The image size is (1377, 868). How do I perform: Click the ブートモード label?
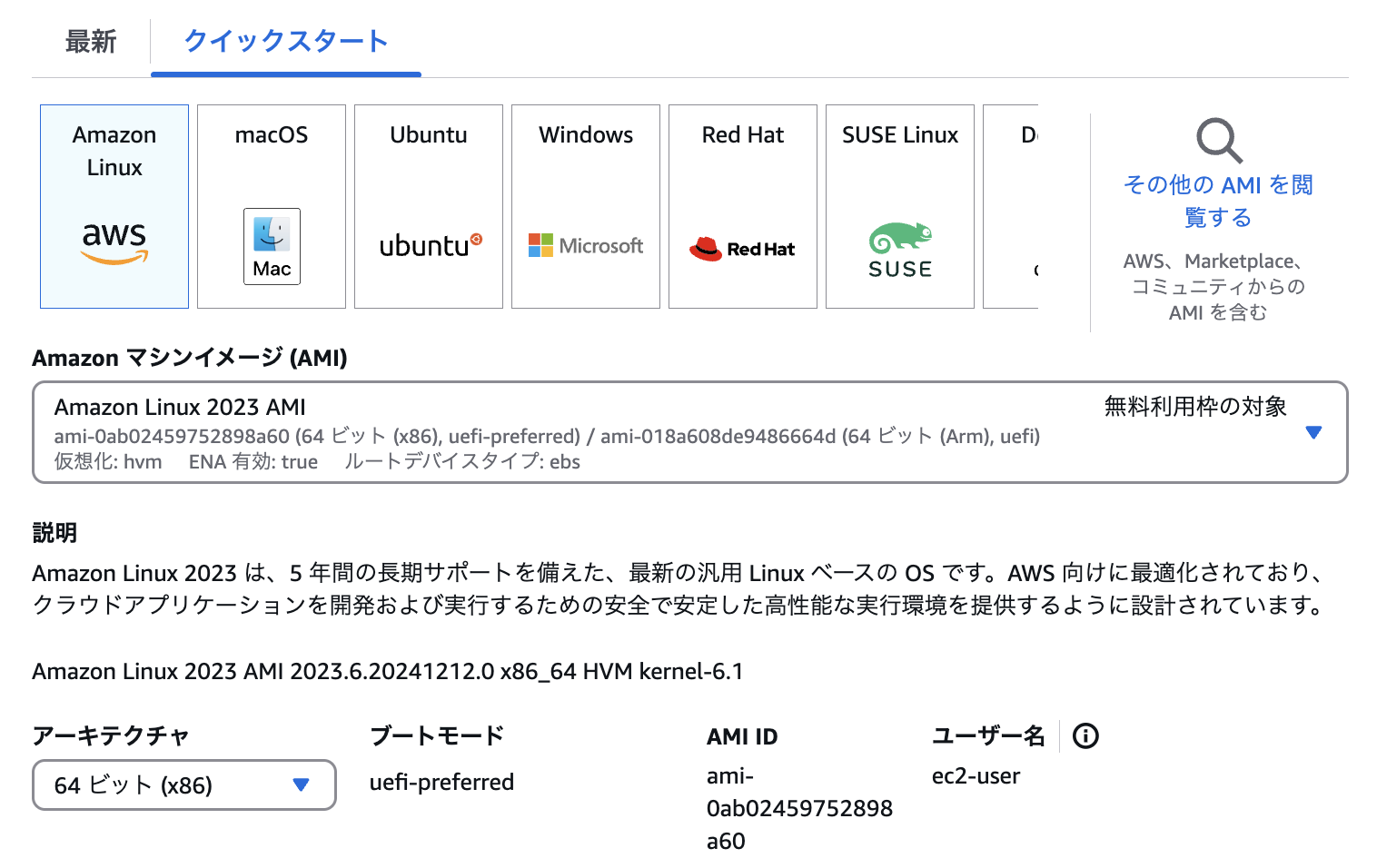pyautogui.click(x=437, y=735)
